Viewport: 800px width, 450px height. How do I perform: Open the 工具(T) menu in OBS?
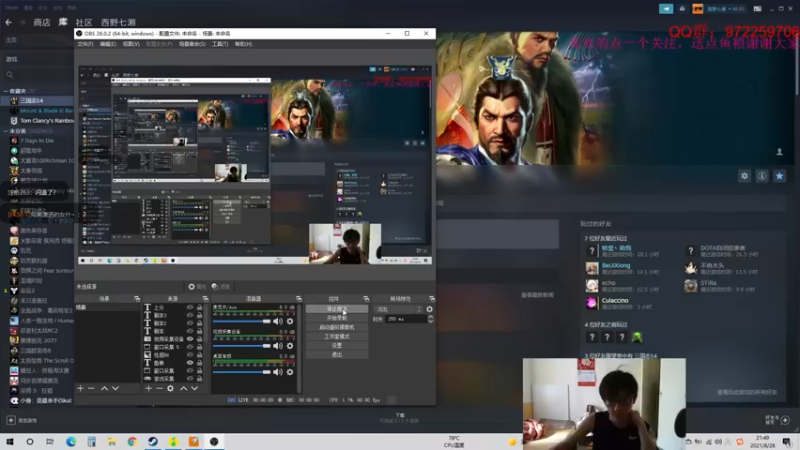point(219,44)
